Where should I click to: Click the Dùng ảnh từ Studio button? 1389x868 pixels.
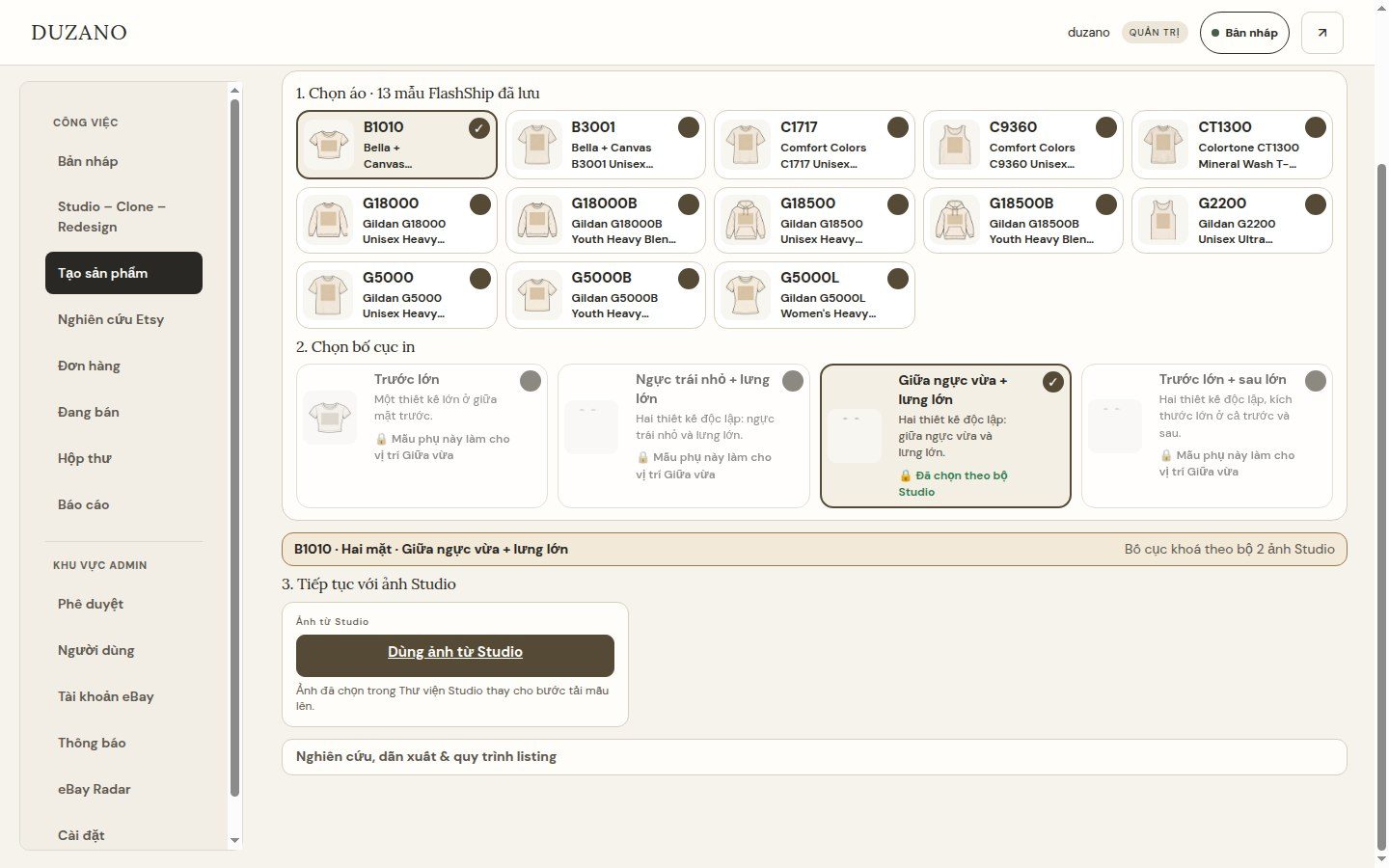pyautogui.click(x=455, y=656)
